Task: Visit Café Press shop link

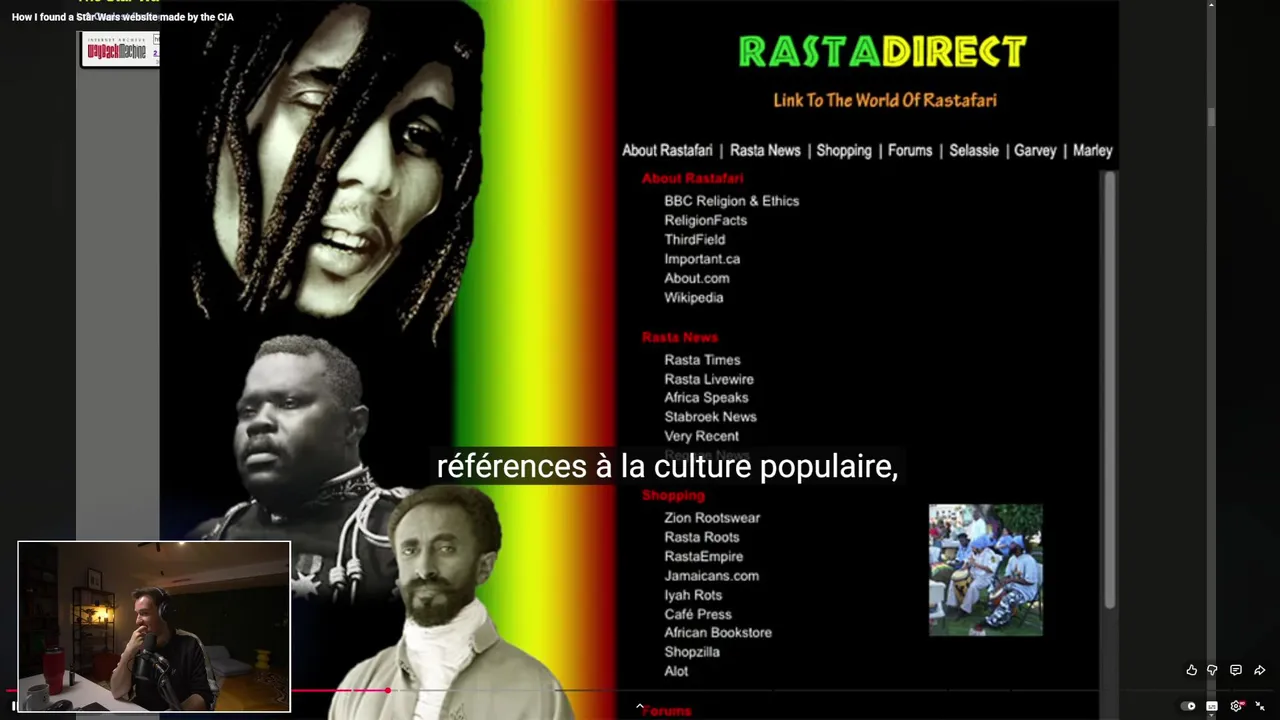Action: pos(698,614)
